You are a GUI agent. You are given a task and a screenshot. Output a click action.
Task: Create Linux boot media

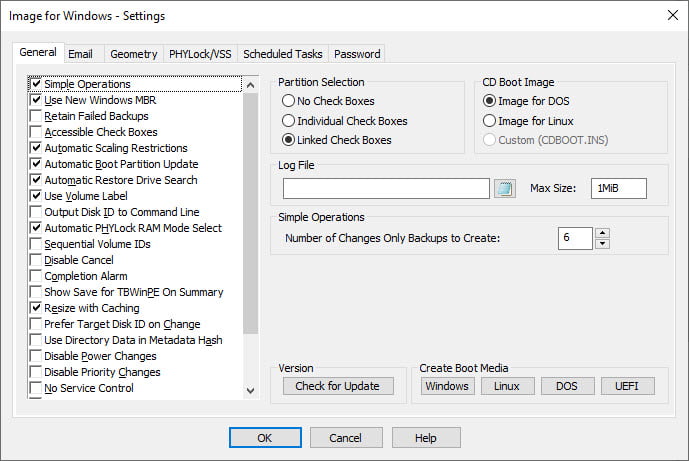click(x=508, y=386)
